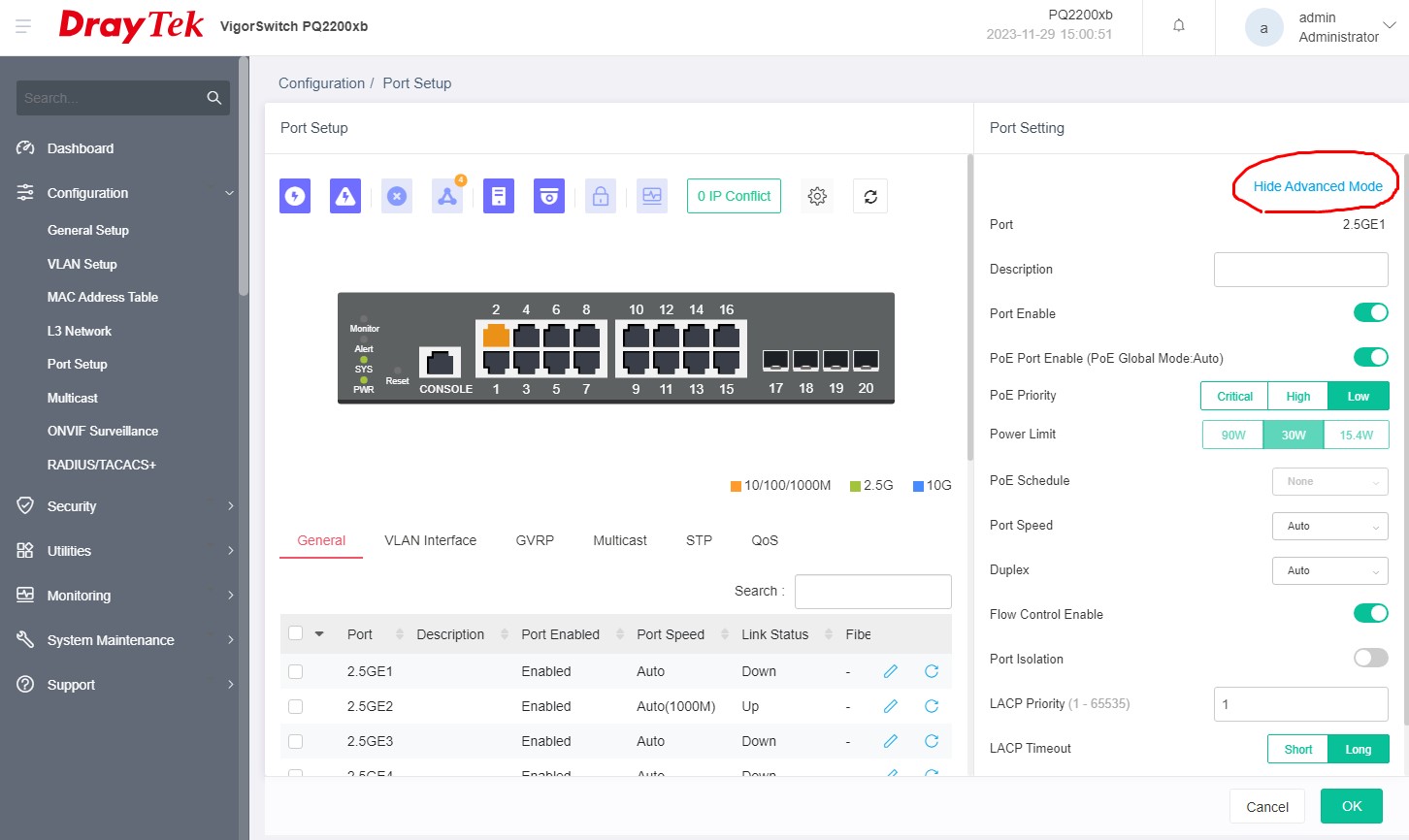The image size is (1409, 840).
Task: Click the notification bell icon
Action: (1179, 26)
